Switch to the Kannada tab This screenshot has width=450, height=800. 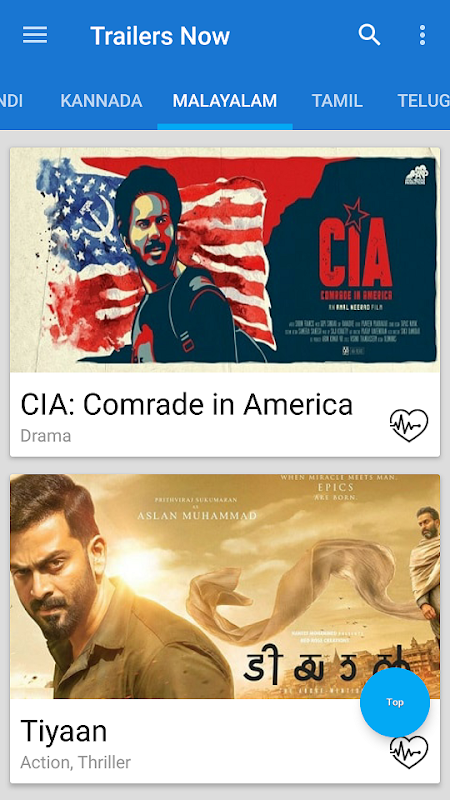coord(101,101)
